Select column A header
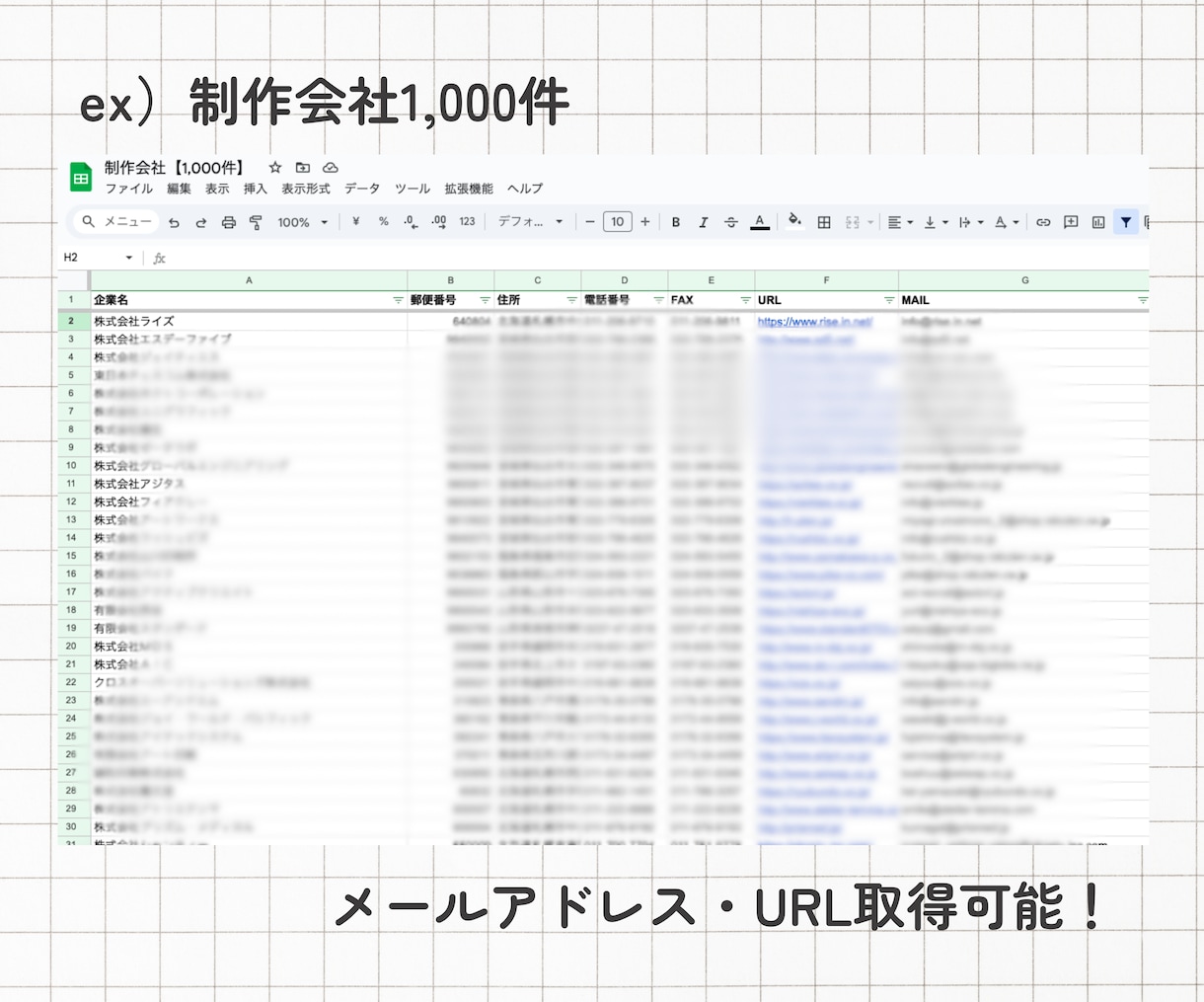1204x1002 pixels. click(249, 280)
